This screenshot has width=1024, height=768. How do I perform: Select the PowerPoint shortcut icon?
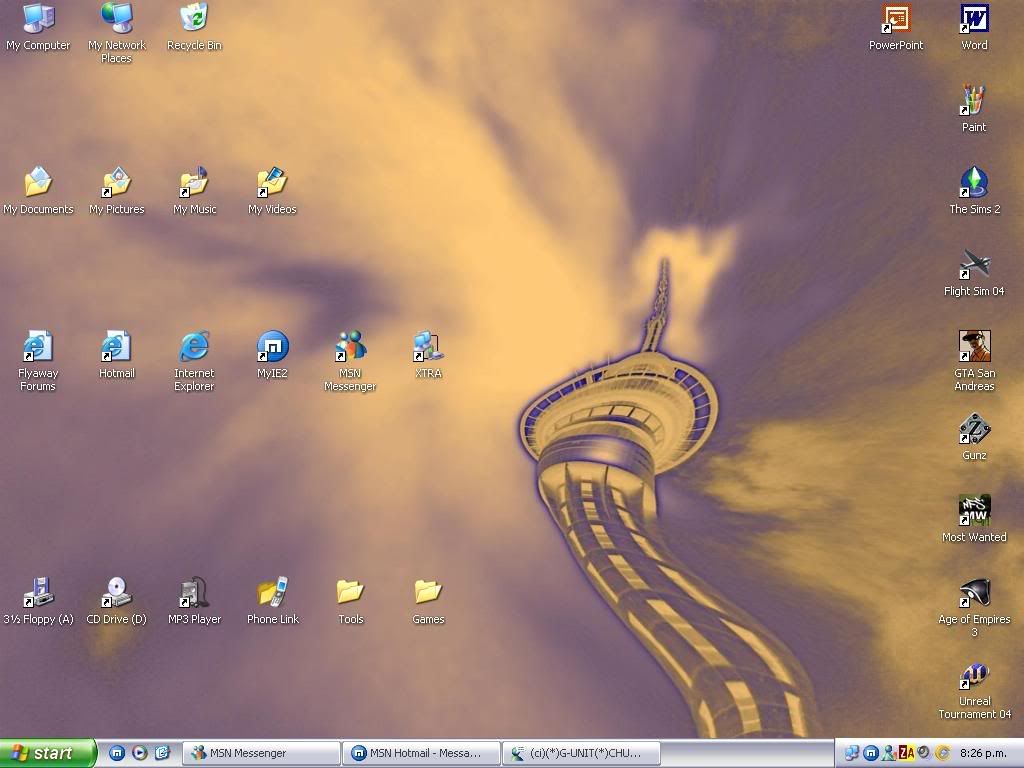tap(896, 19)
